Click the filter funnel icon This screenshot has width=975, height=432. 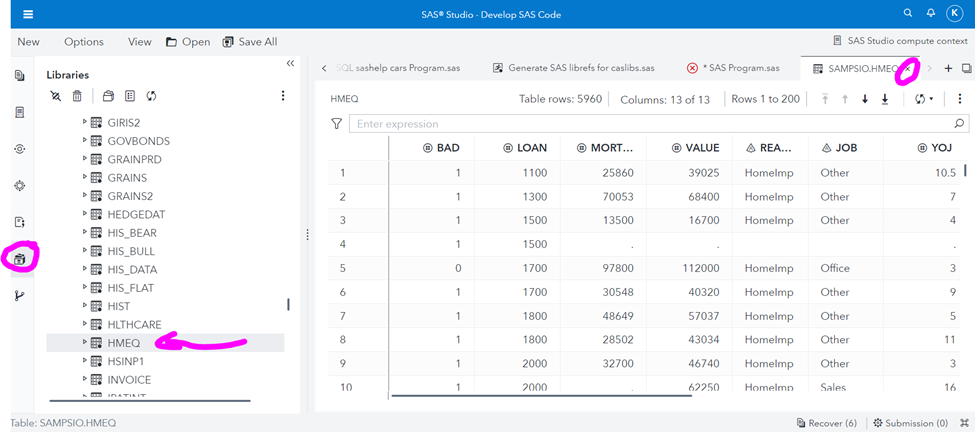pyautogui.click(x=336, y=124)
